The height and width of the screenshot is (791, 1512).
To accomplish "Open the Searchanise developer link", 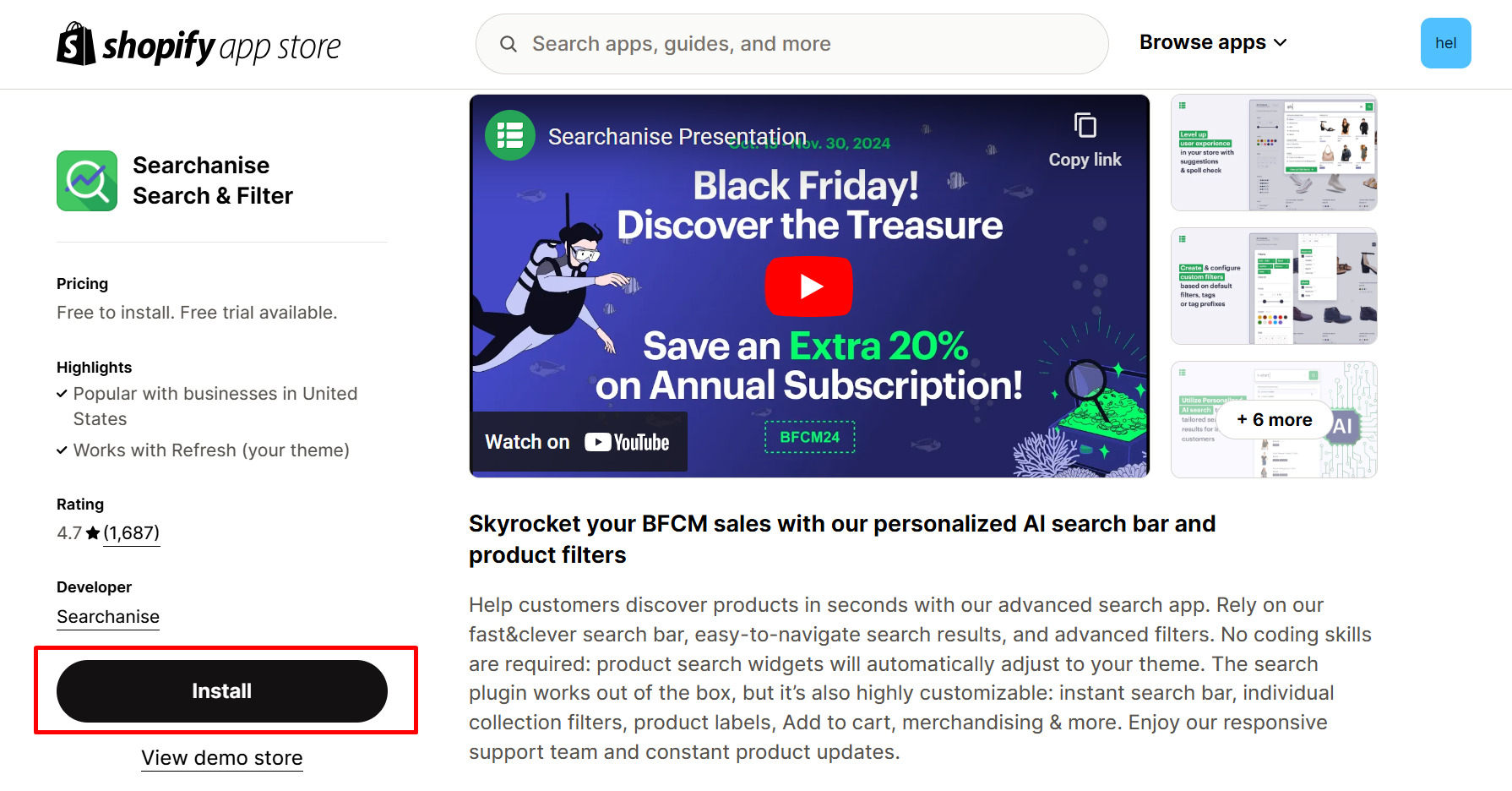I will (108, 617).
